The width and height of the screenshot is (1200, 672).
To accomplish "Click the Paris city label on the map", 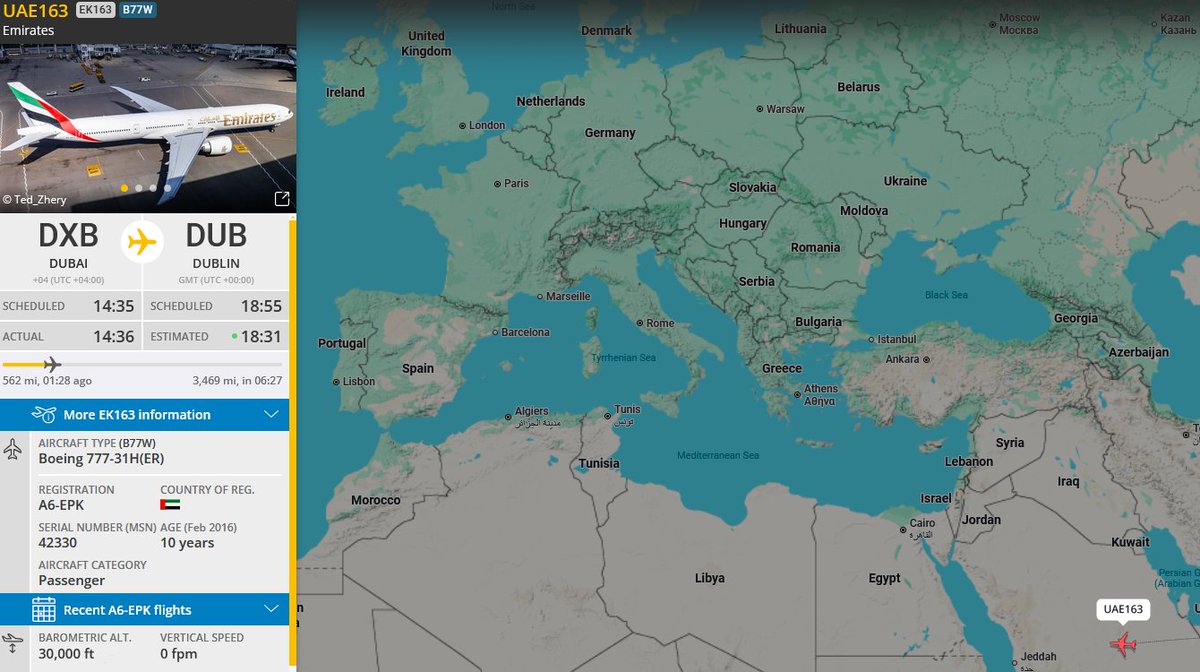I will pyautogui.click(x=517, y=183).
